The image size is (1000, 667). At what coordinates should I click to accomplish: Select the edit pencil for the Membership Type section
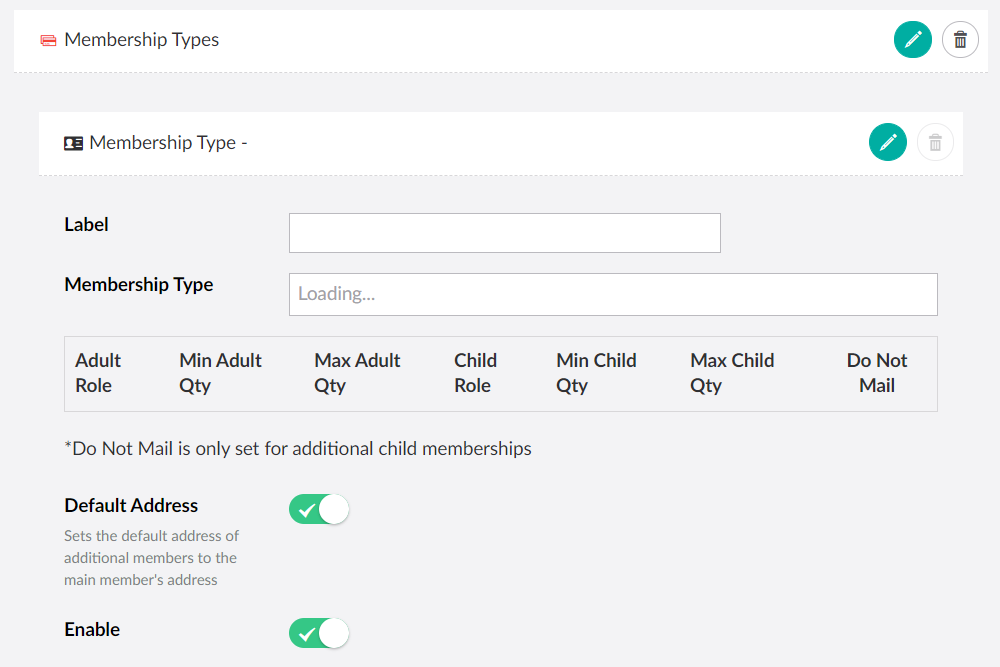click(x=887, y=142)
